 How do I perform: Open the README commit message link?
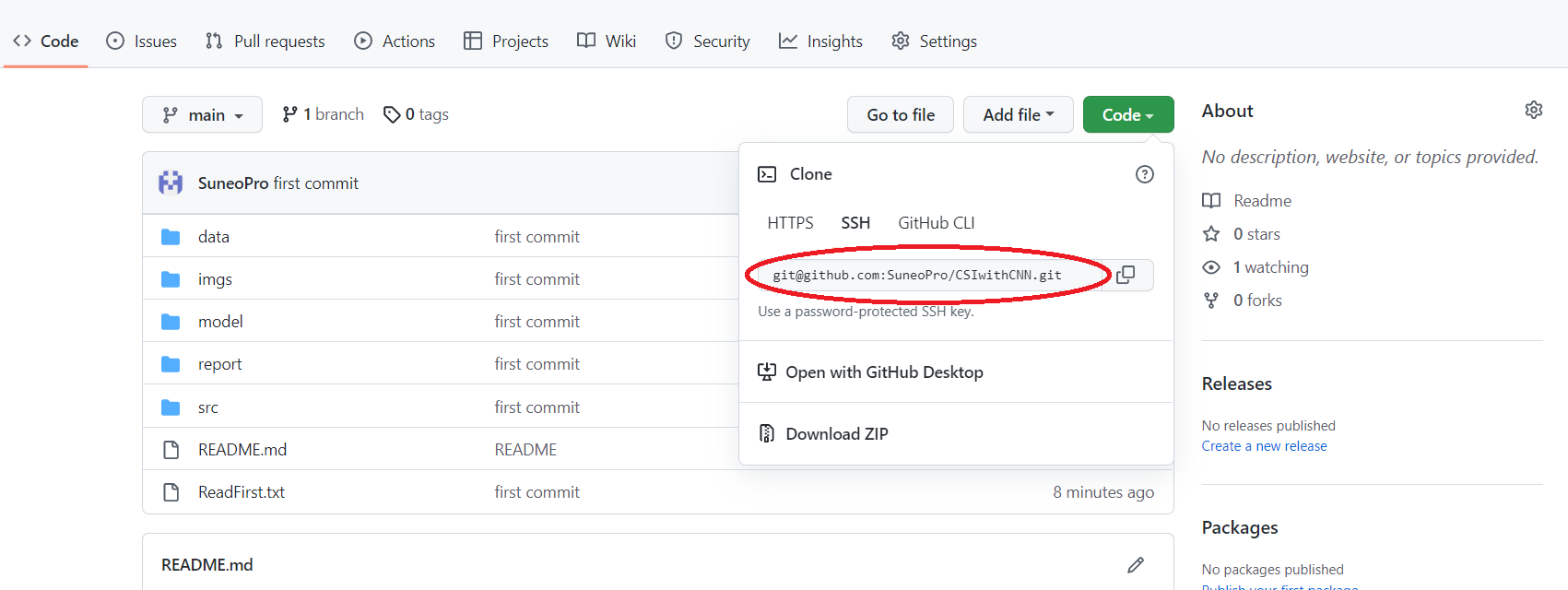[x=525, y=450]
